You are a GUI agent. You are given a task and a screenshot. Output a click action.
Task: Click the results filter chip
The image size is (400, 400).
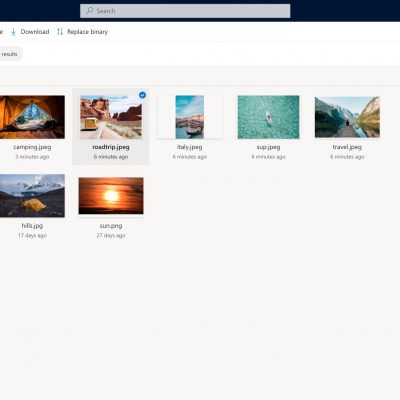pos(10,54)
